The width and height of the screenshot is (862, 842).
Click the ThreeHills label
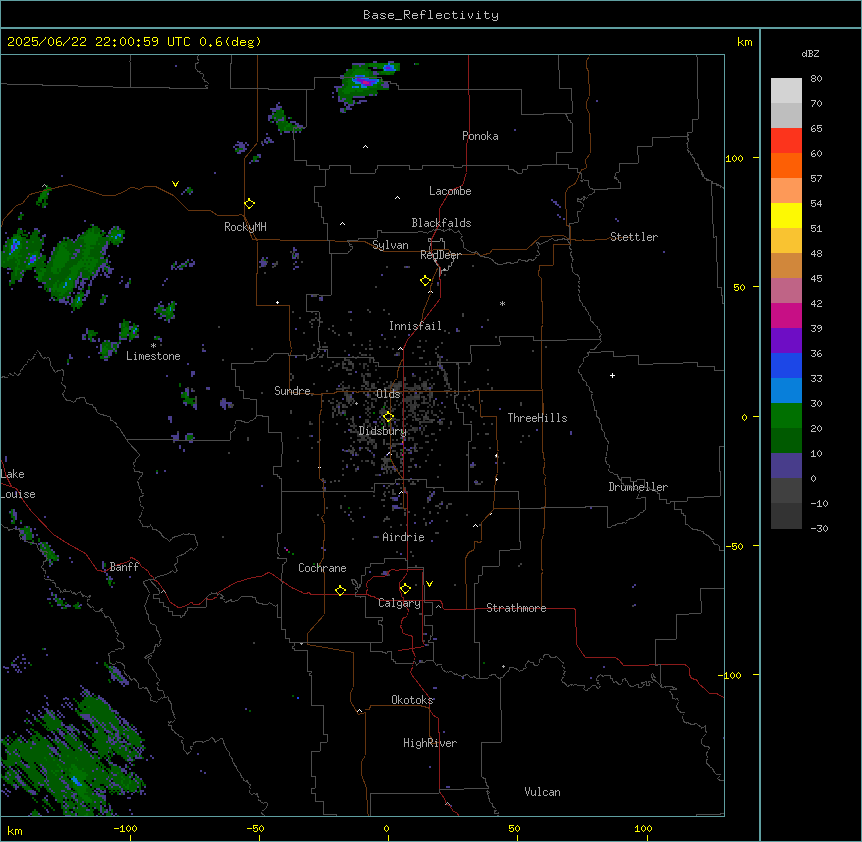tap(537, 418)
